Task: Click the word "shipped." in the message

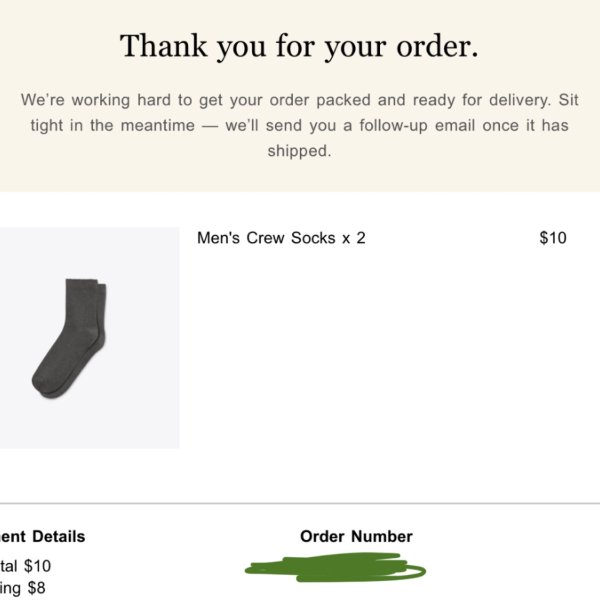Action: 299,151
